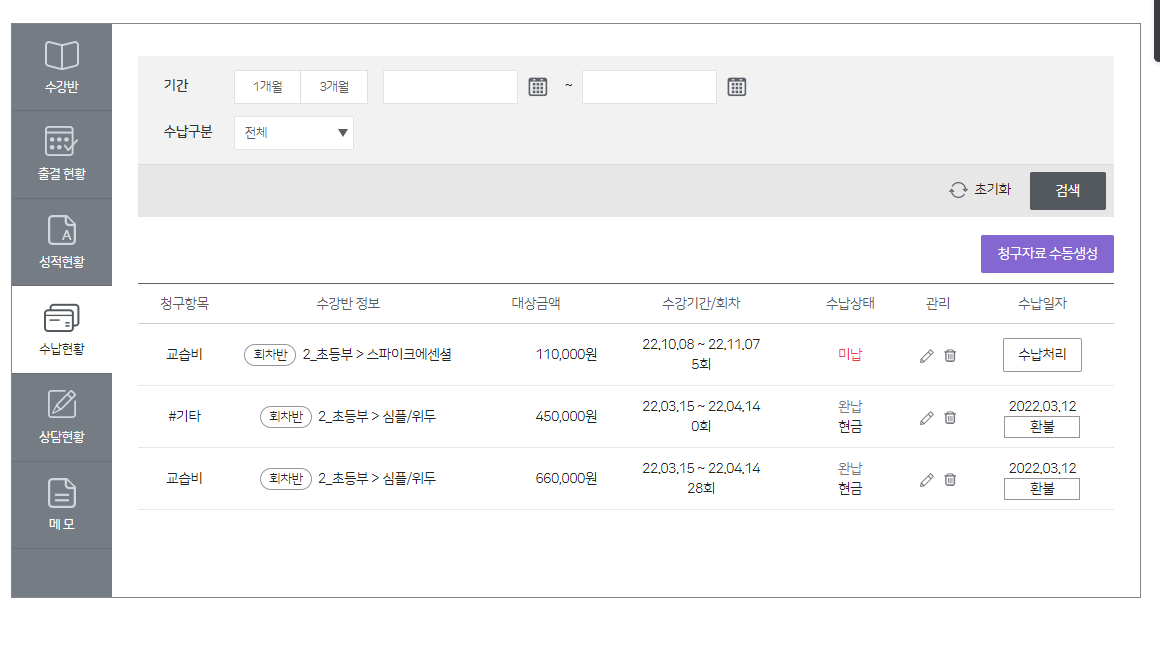Edit the 스파이크에센셜 billing row
The height and width of the screenshot is (647, 1160).
[926, 356]
